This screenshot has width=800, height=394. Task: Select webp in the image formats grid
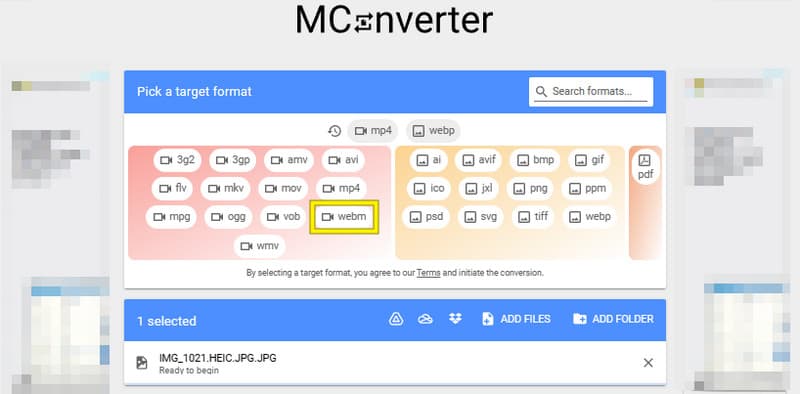pos(589,217)
